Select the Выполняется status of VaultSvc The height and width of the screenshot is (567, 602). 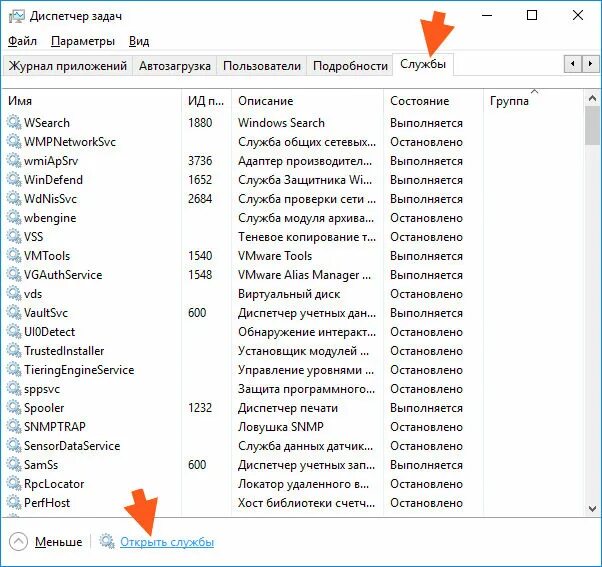pyautogui.click(x=426, y=312)
